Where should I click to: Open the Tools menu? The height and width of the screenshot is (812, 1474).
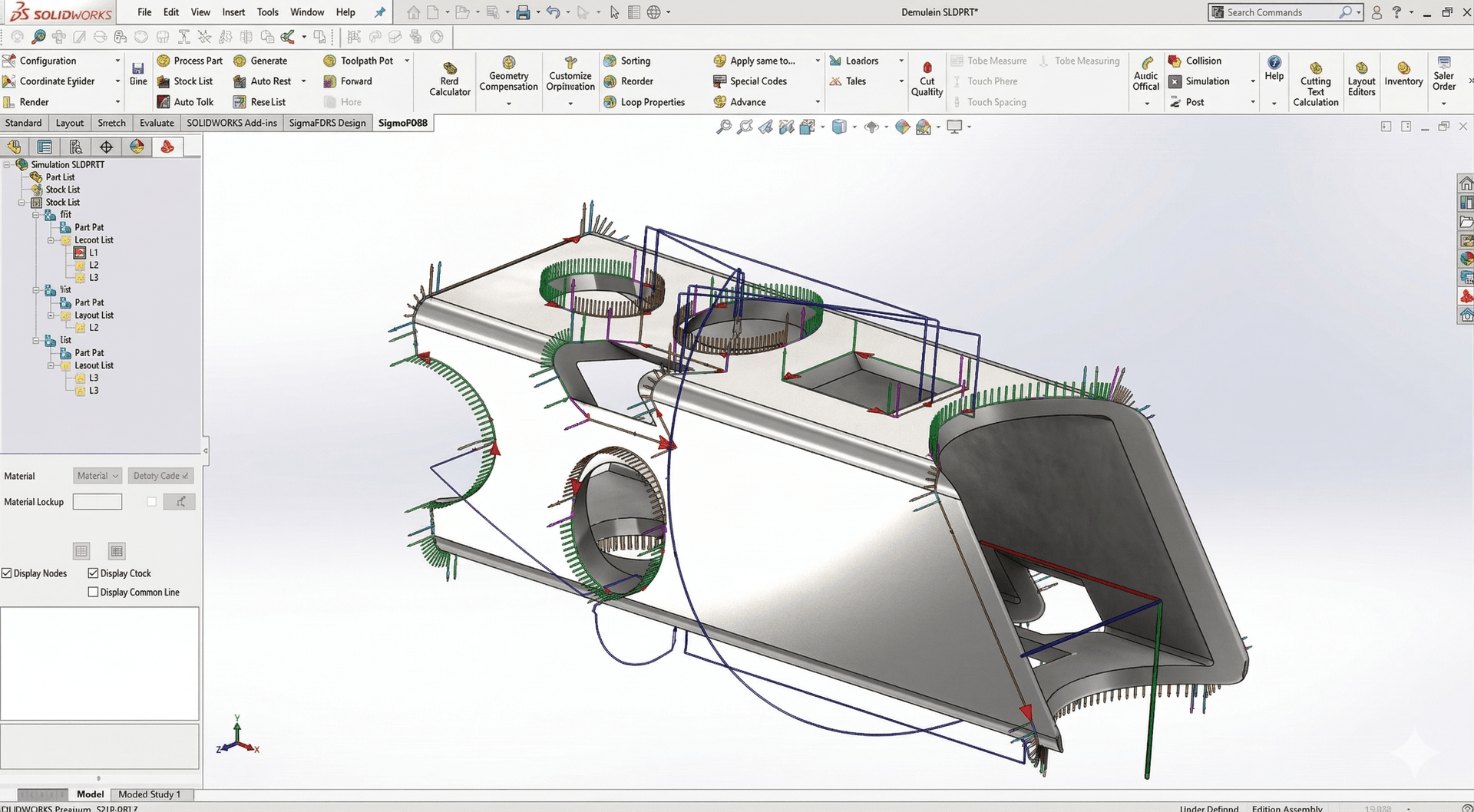point(267,12)
